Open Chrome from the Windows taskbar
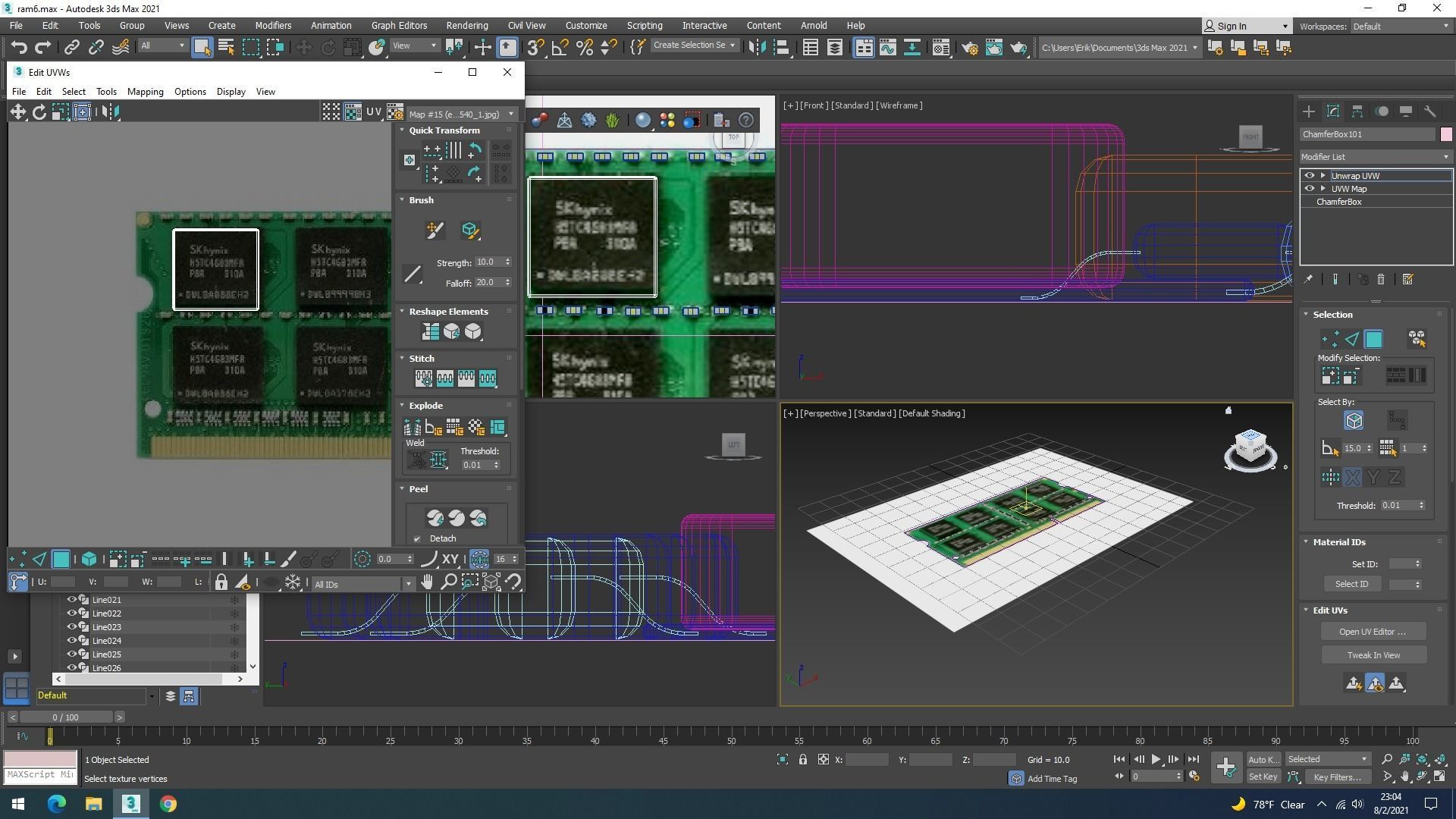Screen dimensions: 1456x819 point(168,804)
